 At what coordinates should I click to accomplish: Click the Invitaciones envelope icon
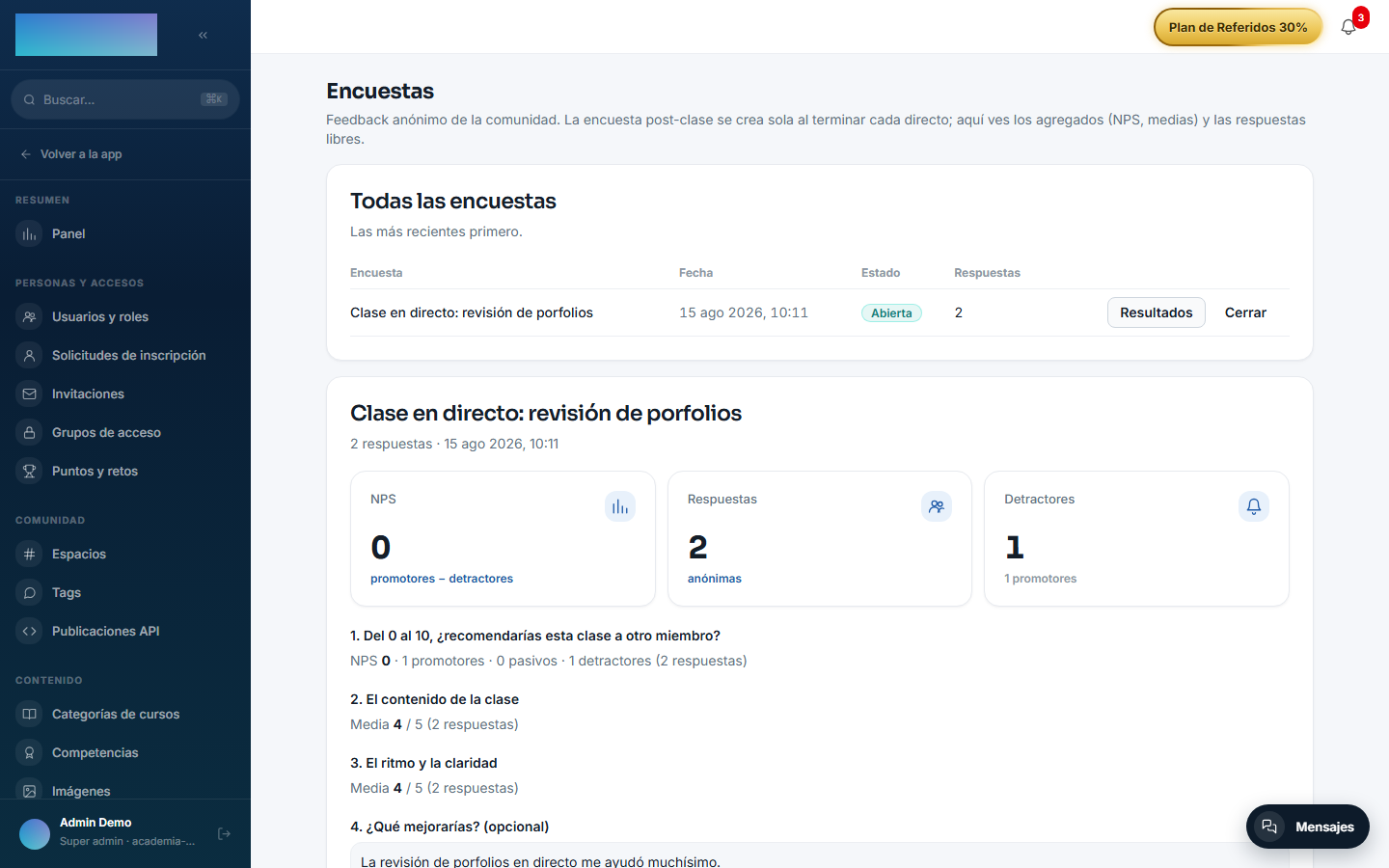(30, 394)
